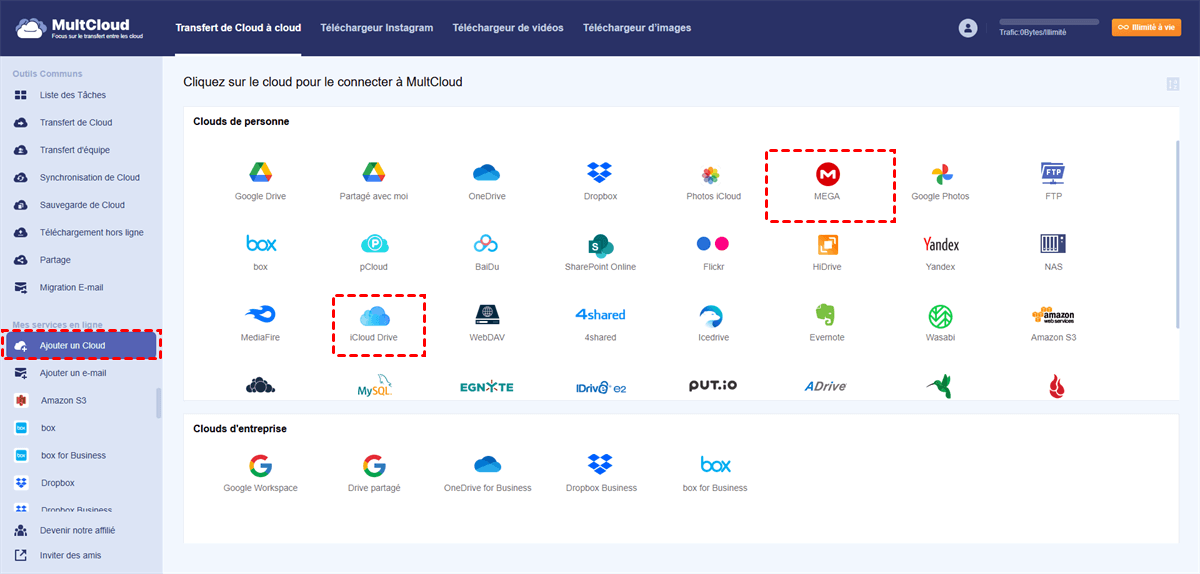Choose IDrive e2 storage
Image resolution: width=1200 pixels, height=574 pixels.
600,387
